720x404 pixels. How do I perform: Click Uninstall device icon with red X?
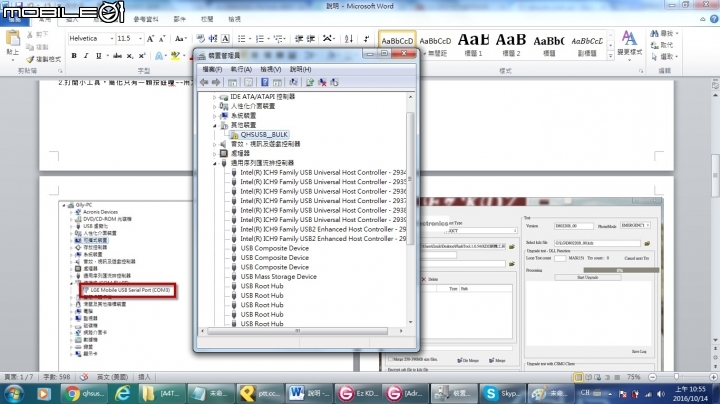coord(322,82)
